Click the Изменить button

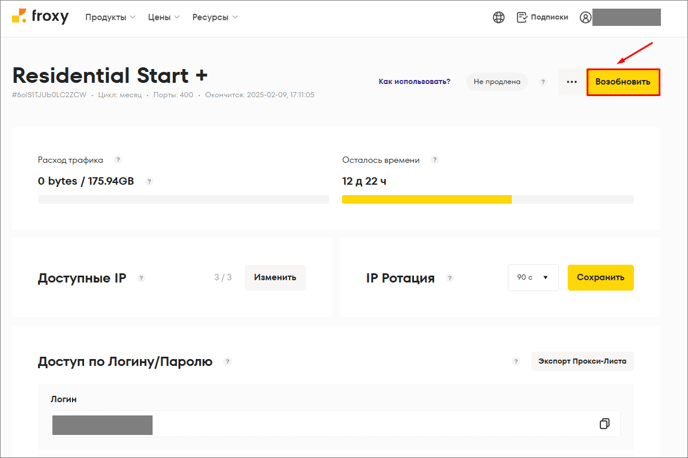pyautogui.click(x=275, y=277)
